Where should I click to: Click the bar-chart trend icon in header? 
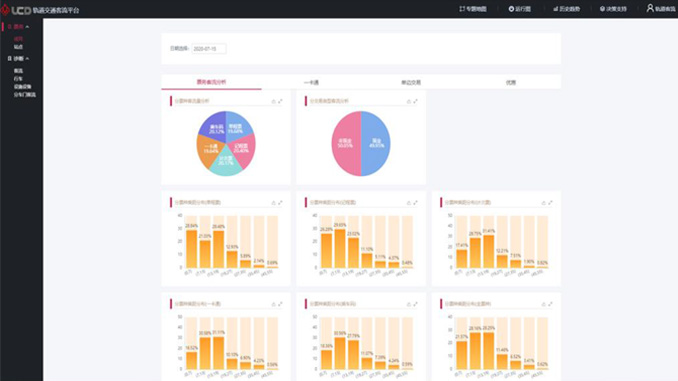click(556, 9)
